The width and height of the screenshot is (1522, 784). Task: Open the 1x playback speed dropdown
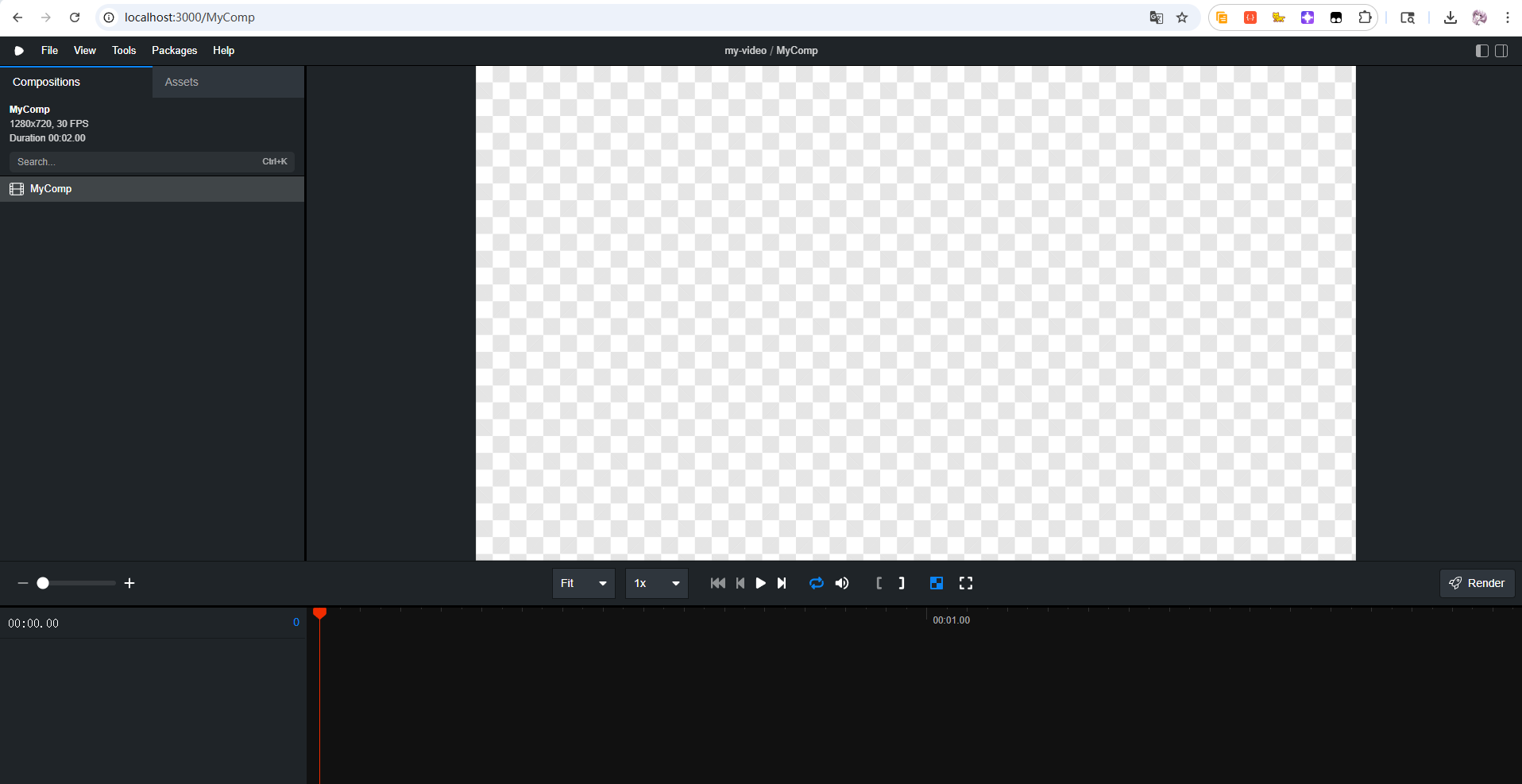[x=656, y=583]
